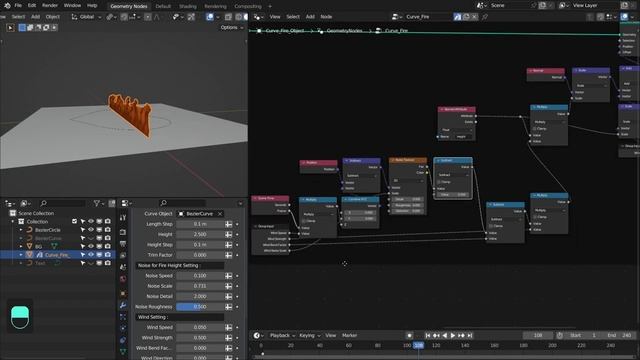Adjust the Noise Roughness slider
Screen dimensions: 640x360
coord(200,307)
